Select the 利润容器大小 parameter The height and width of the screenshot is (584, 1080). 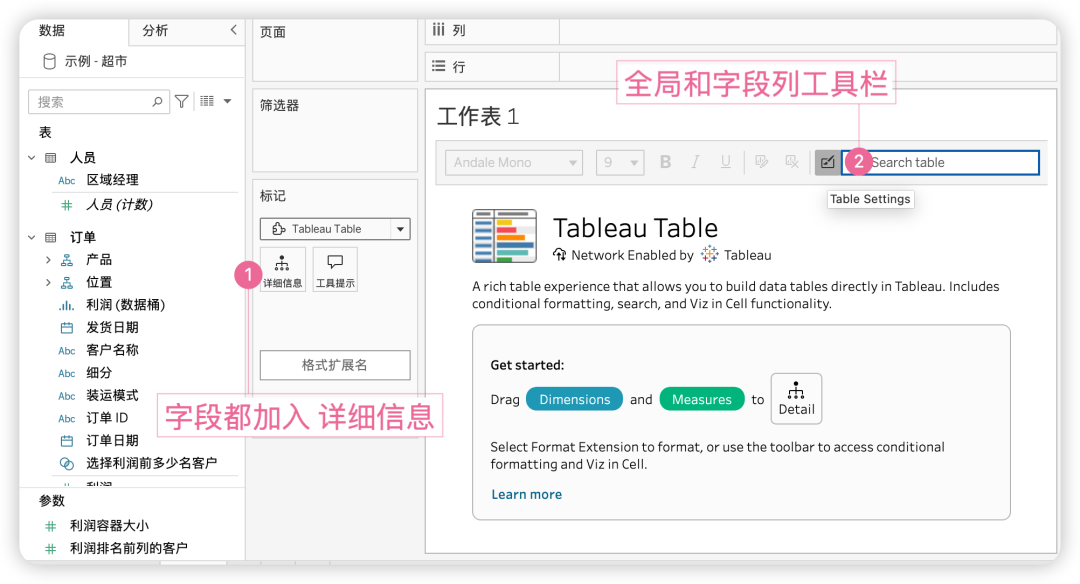pos(110,526)
